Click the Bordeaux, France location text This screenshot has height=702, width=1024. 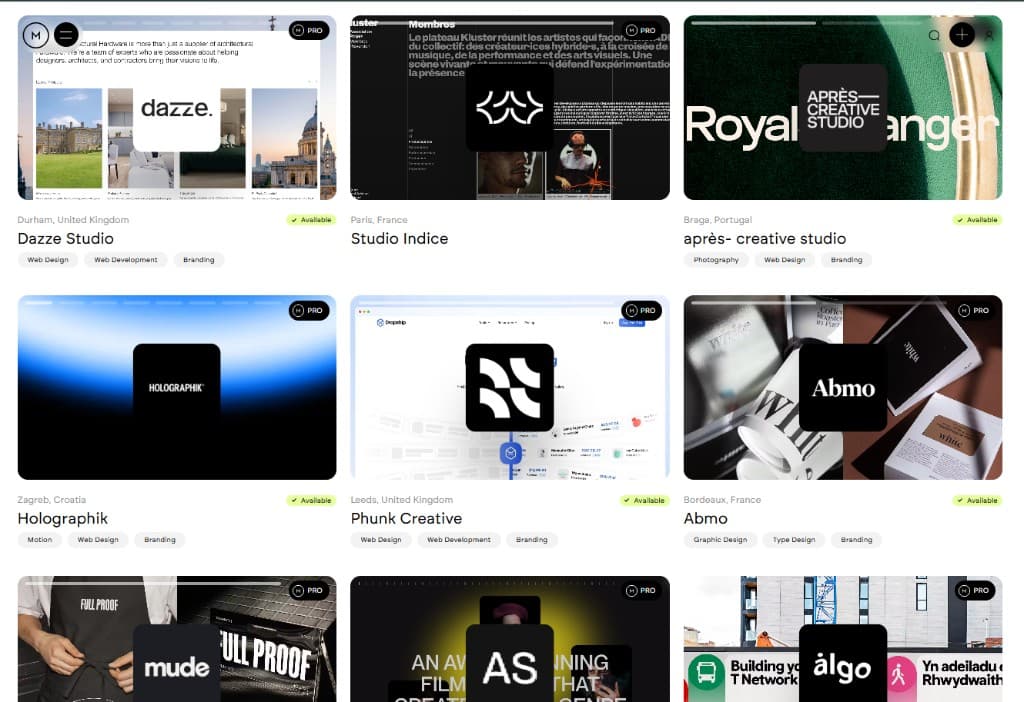coord(722,500)
